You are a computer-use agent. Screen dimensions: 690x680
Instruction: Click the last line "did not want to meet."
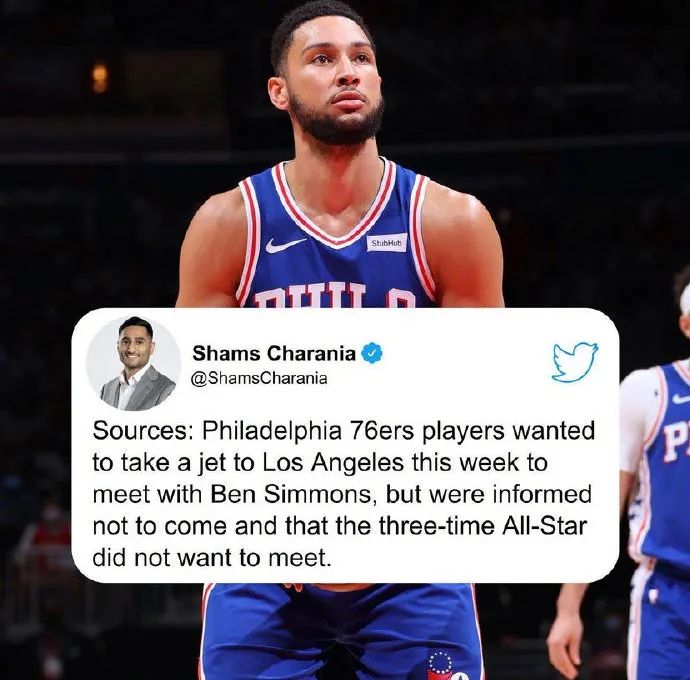pos(211,558)
